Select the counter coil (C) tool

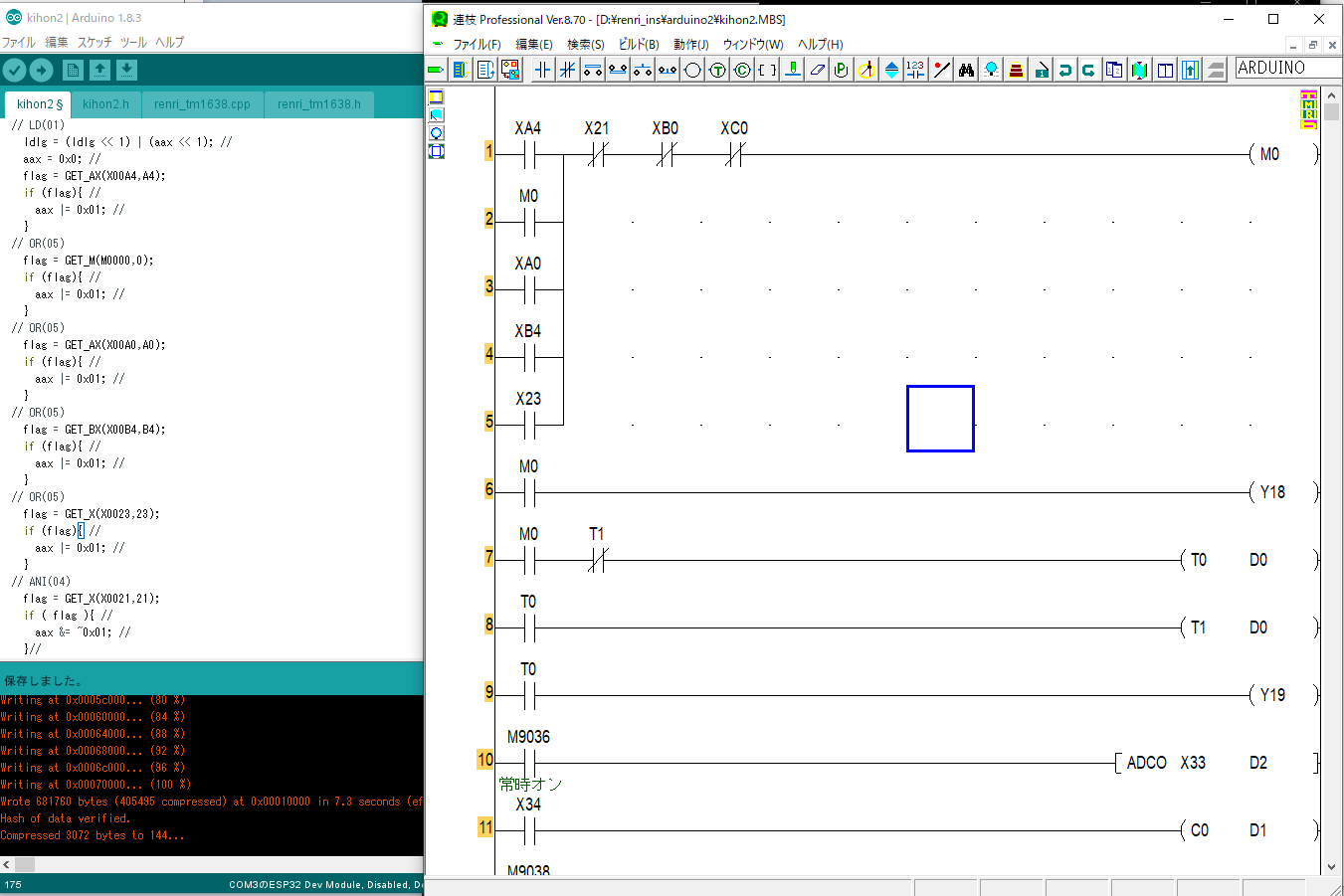(742, 69)
